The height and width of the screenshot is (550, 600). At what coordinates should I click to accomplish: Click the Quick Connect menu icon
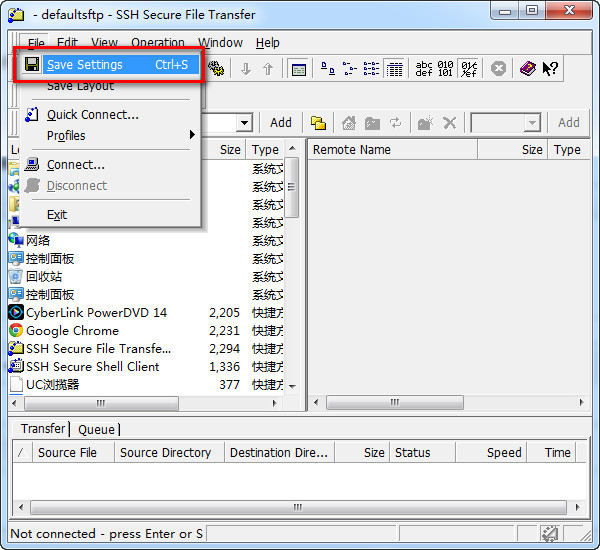[x=32, y=114]
